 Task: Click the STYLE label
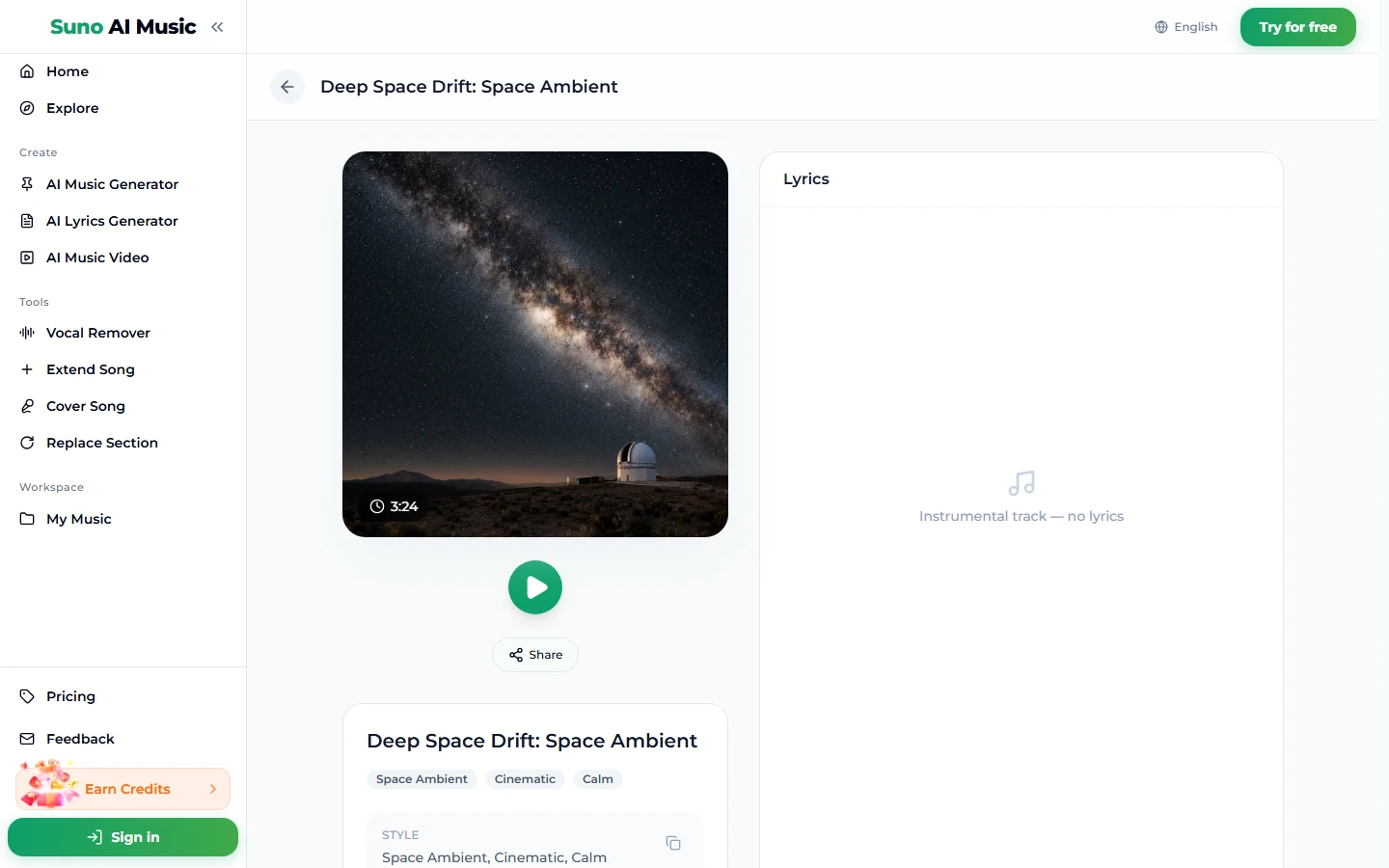pyautogui.click(x=400, y=835)
